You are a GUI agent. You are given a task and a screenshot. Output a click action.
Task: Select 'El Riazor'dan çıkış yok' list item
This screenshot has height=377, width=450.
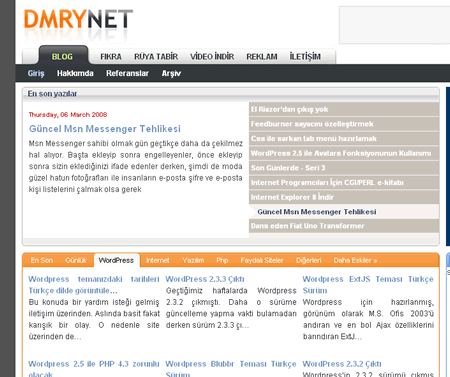[344, 109]
